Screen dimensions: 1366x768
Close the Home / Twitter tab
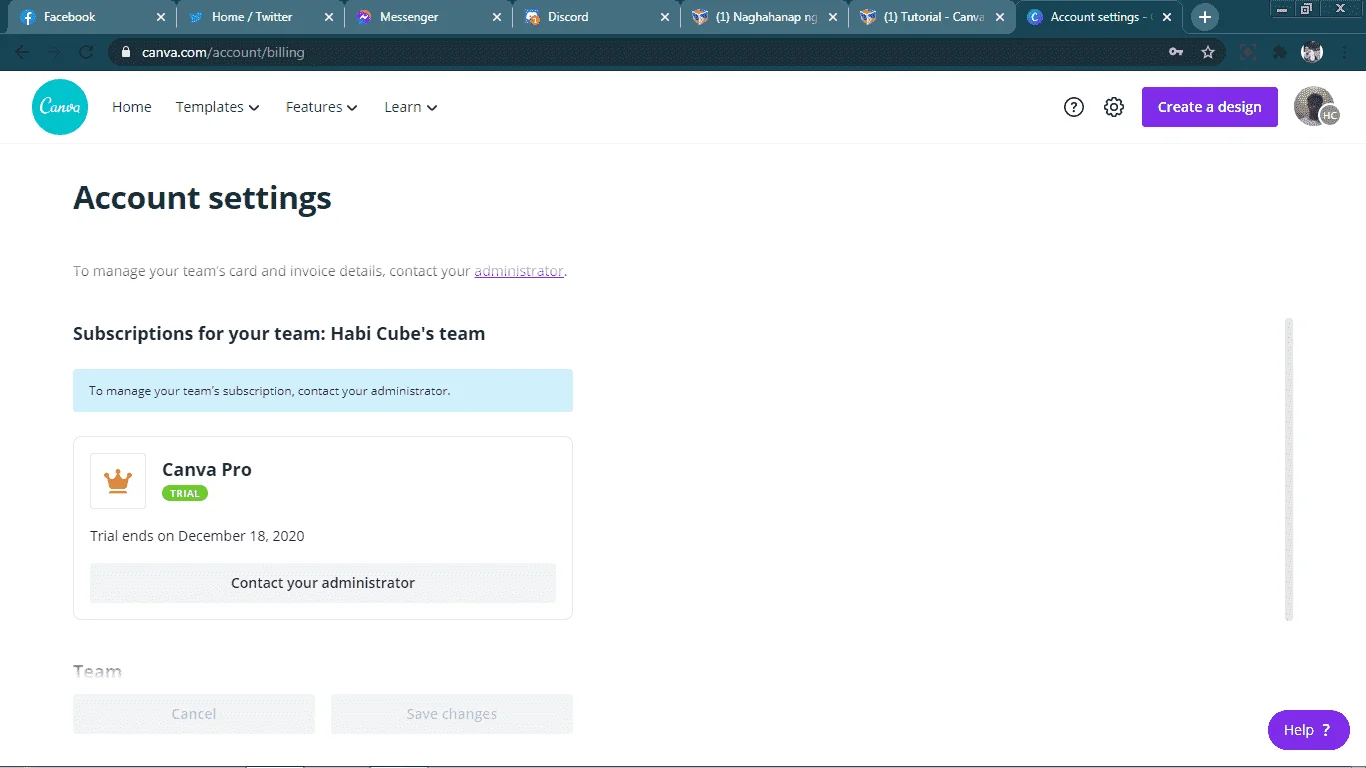329,17
